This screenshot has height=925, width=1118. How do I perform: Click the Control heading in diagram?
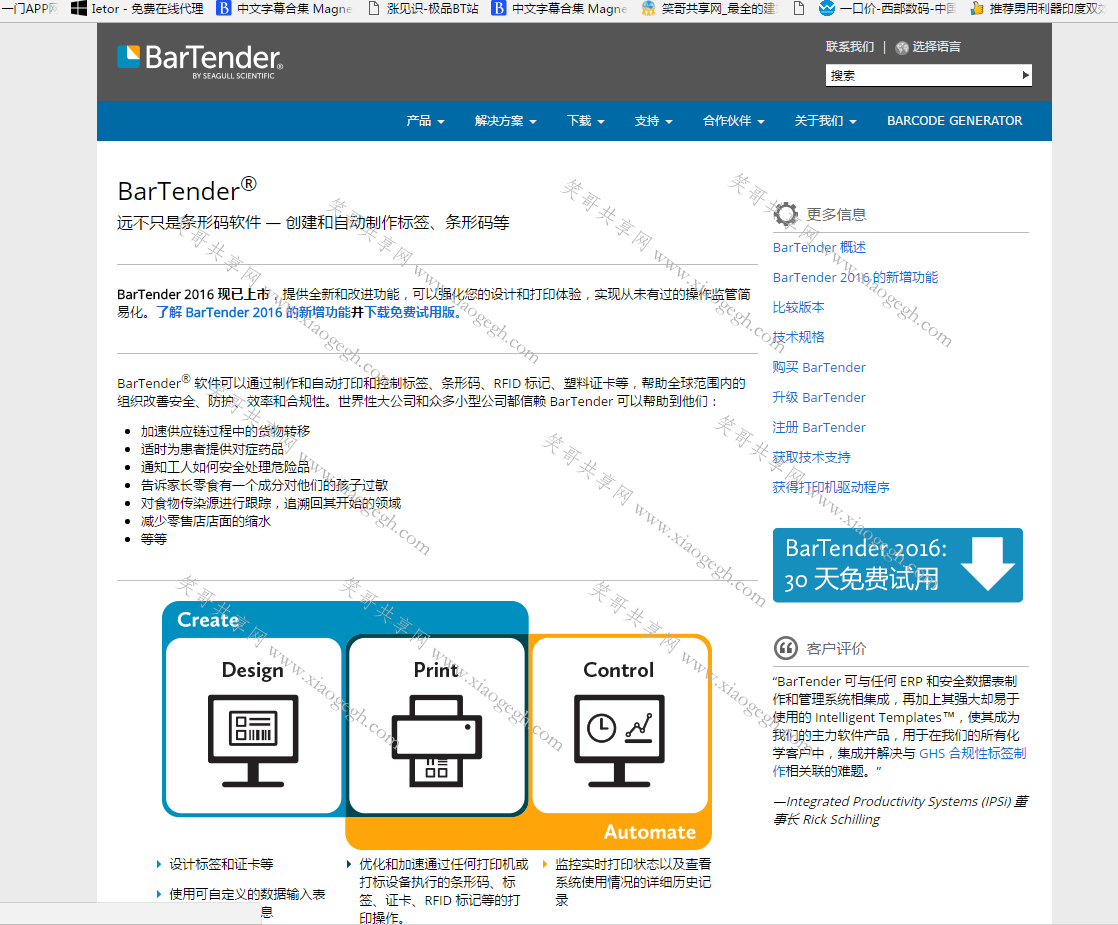pos(618,670)
